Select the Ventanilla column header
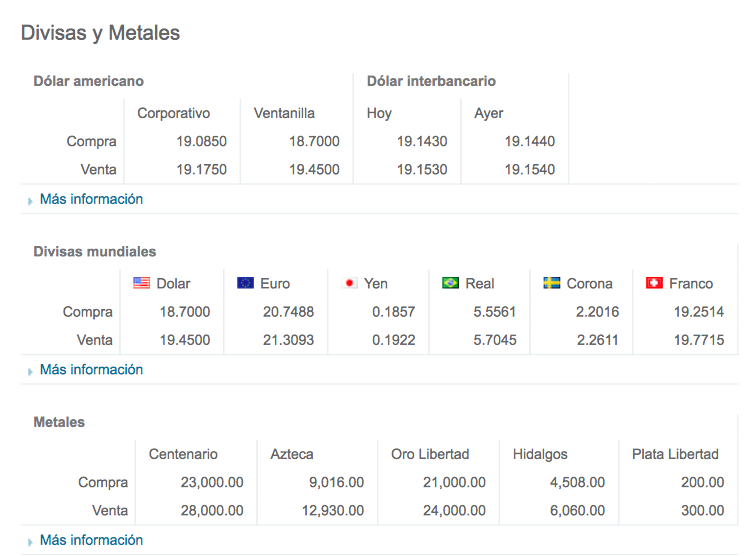This screenshot has height=556, width=750. click(x=285, y=113)
